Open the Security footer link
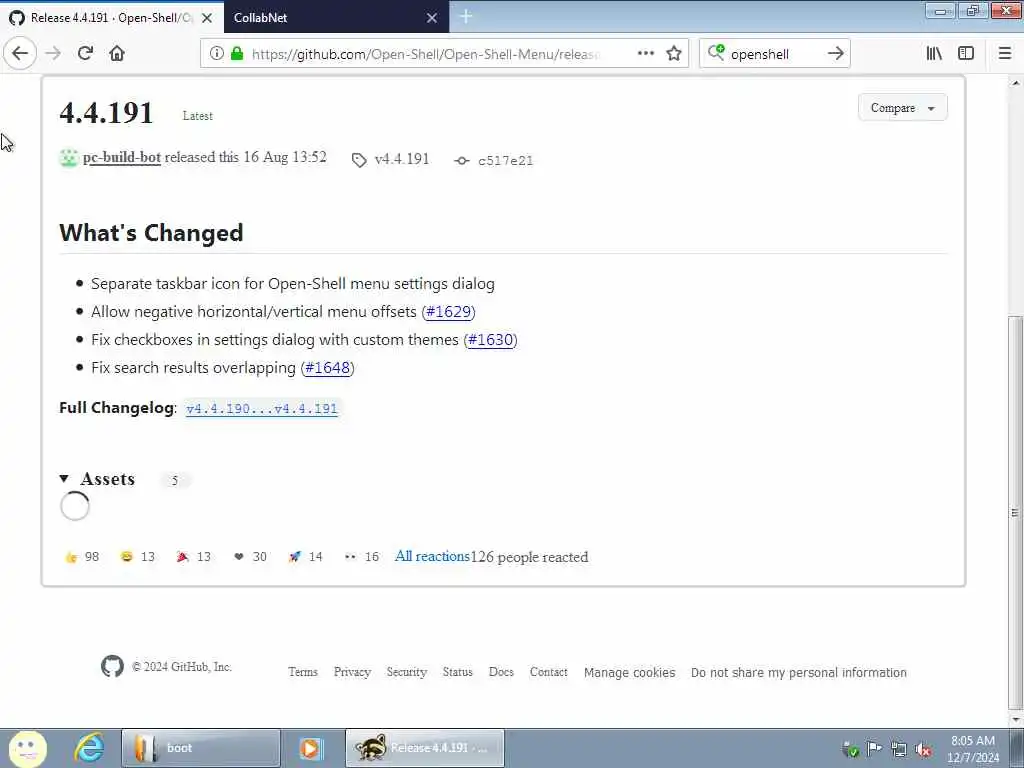The image size is (1024, 768). click(x=406, y=672)
